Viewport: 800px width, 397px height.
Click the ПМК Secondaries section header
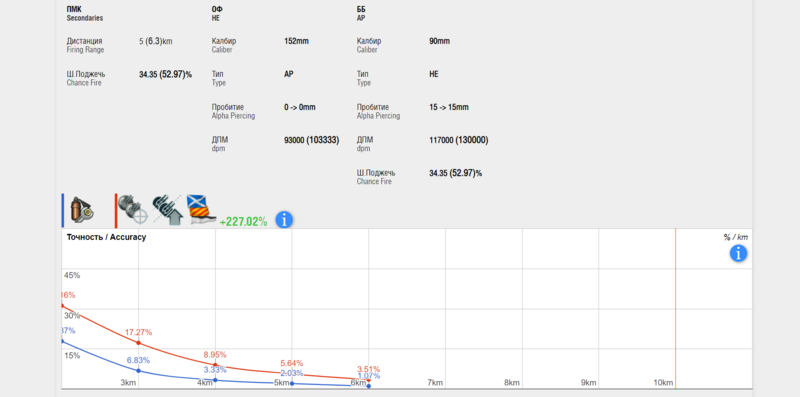(85, 13)
